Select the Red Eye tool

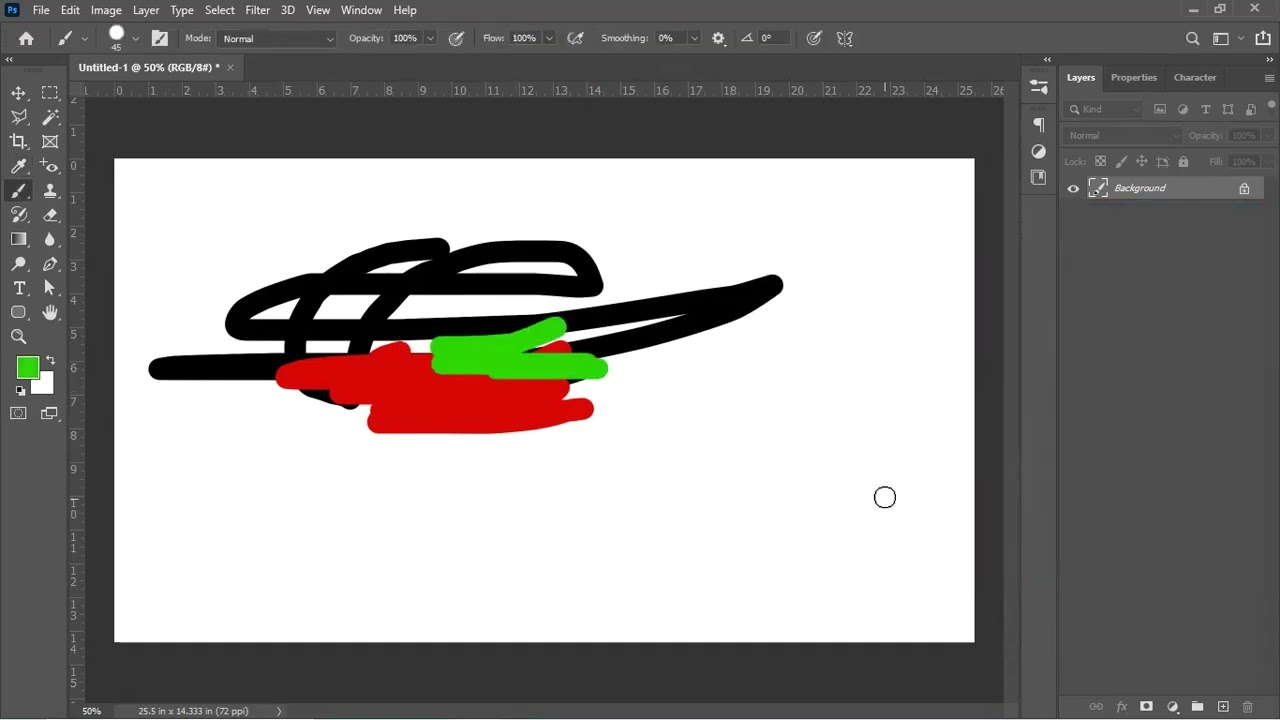pyautogui.click(x=50, y=166)
